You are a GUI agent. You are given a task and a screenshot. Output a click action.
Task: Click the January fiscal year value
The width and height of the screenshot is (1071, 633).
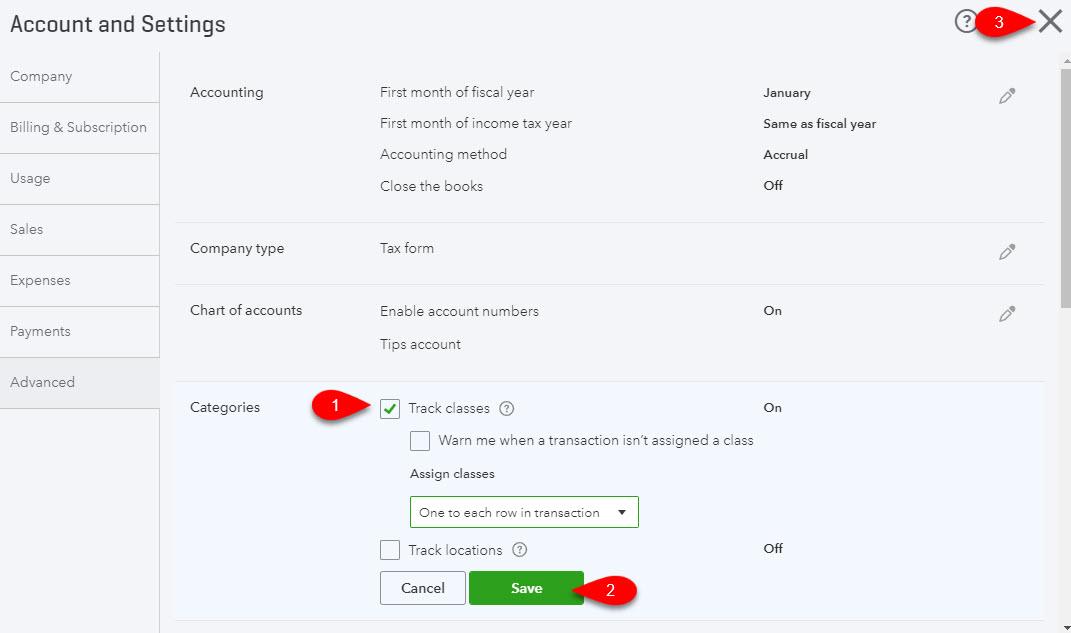click(x=787, y=93)
